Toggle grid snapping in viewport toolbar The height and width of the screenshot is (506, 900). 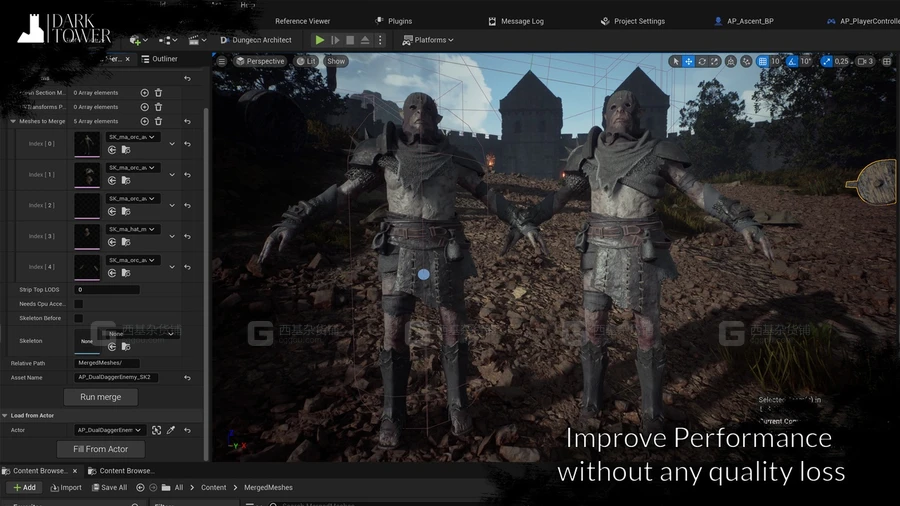762,61
